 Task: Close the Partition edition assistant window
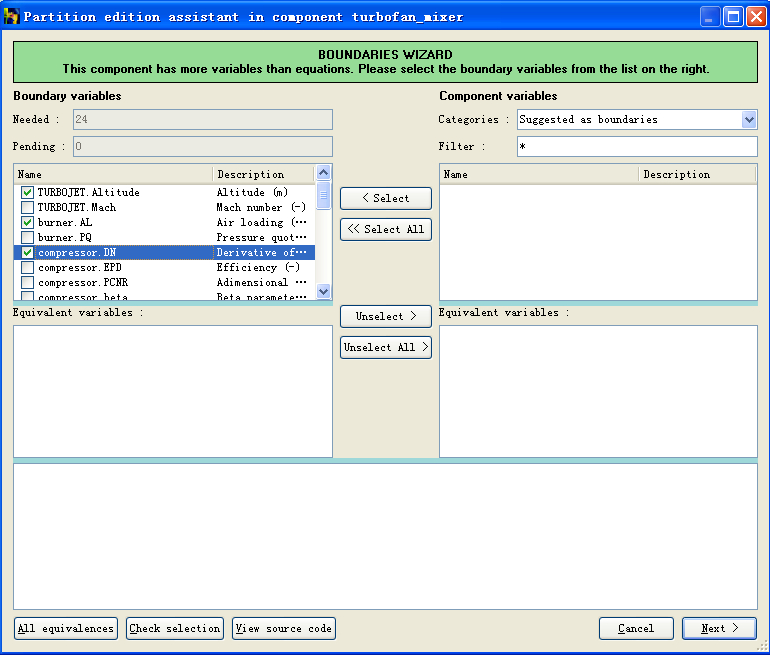[x=756, y=17]
